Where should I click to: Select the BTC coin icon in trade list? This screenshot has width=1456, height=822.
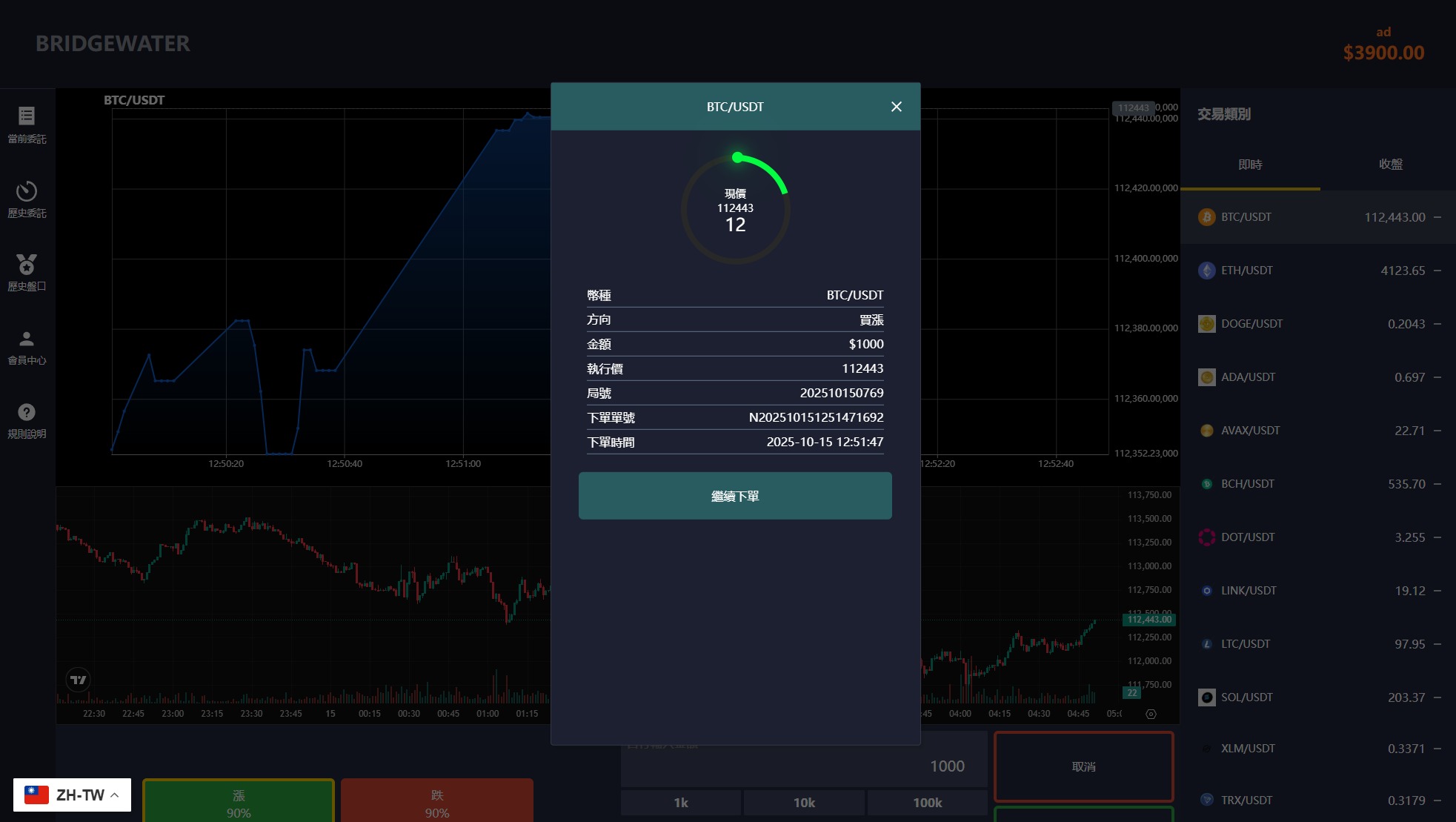tap(1206, 216)
